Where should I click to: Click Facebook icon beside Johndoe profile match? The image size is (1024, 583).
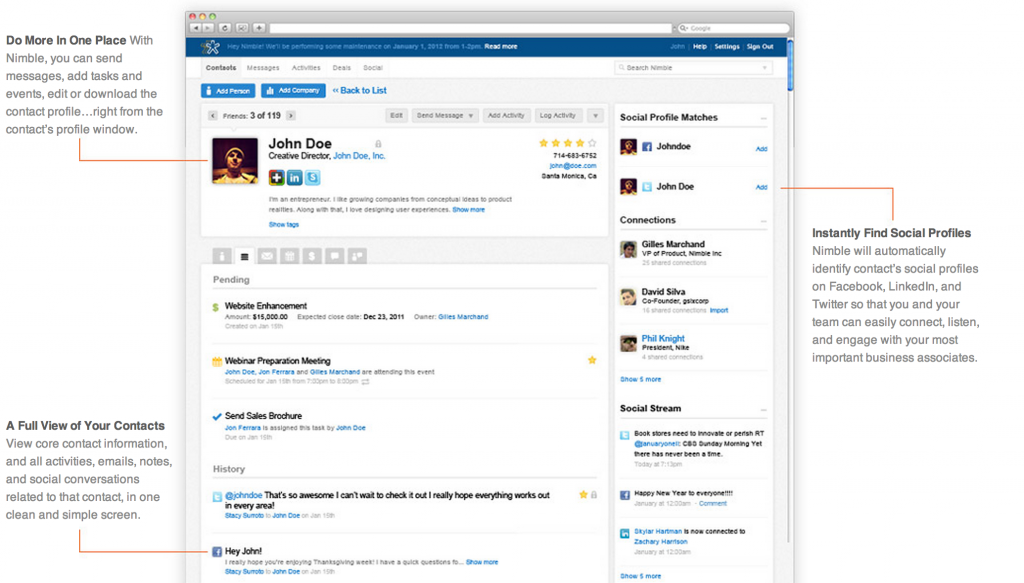647,147
